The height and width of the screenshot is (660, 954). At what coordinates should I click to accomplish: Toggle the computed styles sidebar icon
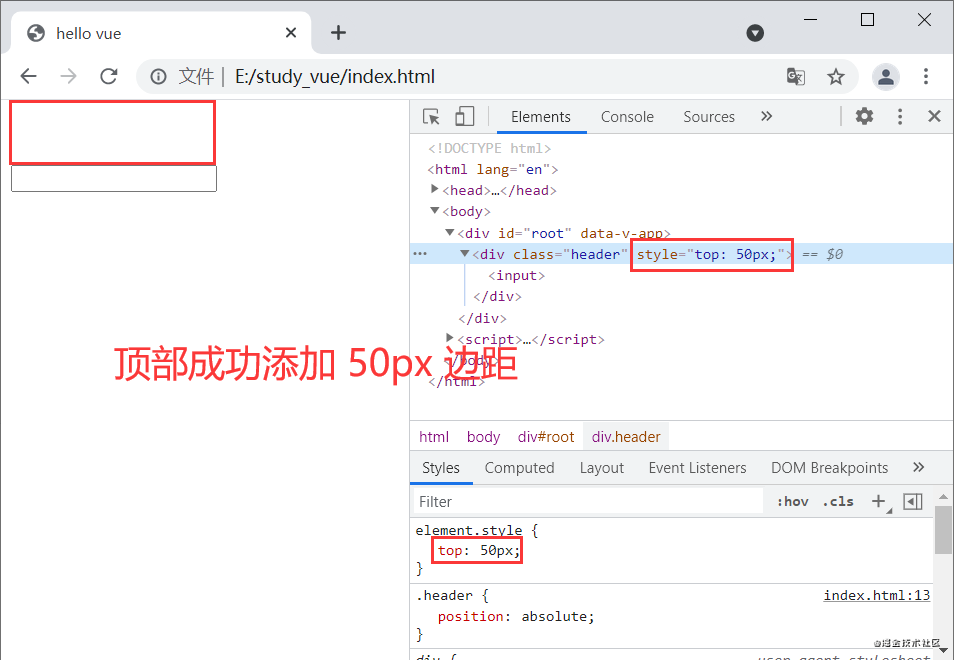pyautogui.click(x=913, y=501)
